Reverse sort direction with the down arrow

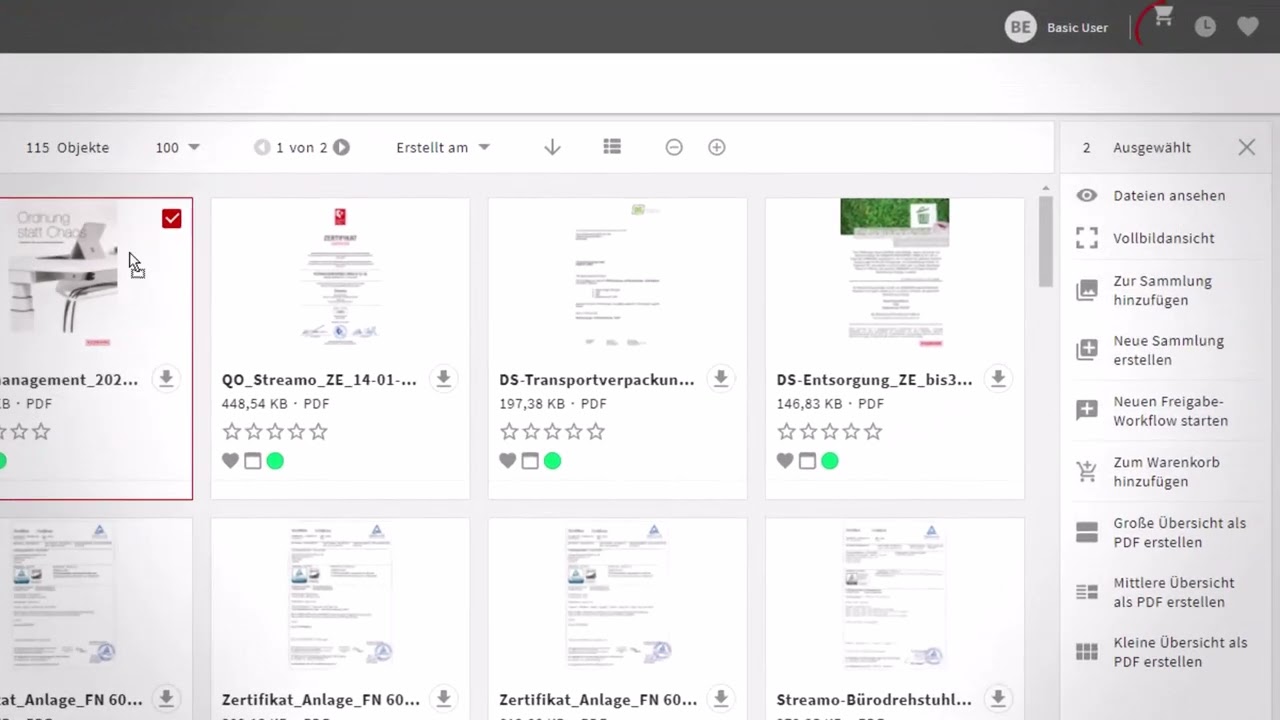click(552, 147)
